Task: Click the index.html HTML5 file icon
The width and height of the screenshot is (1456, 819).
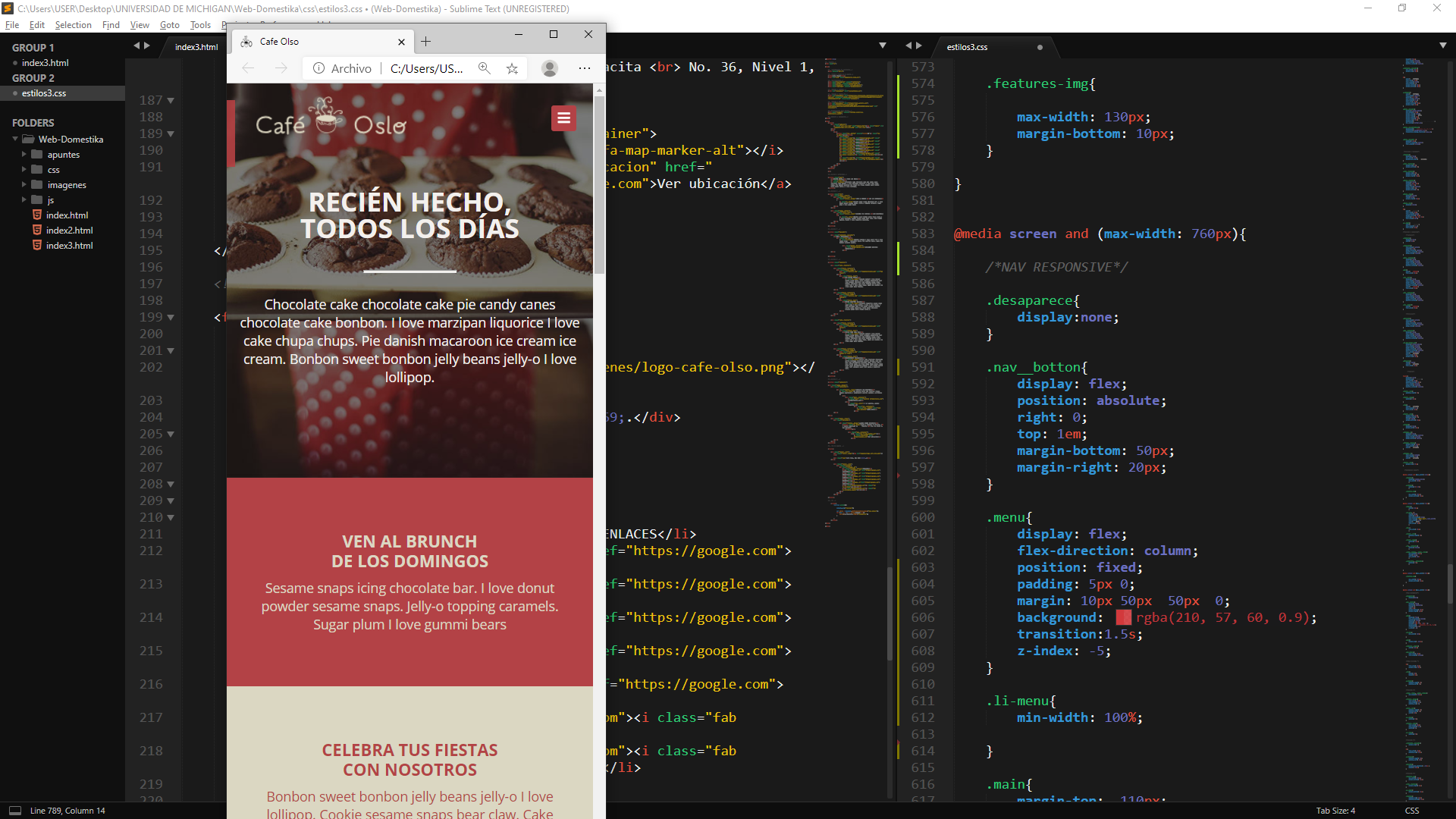Action: click(x=36, y=215)
